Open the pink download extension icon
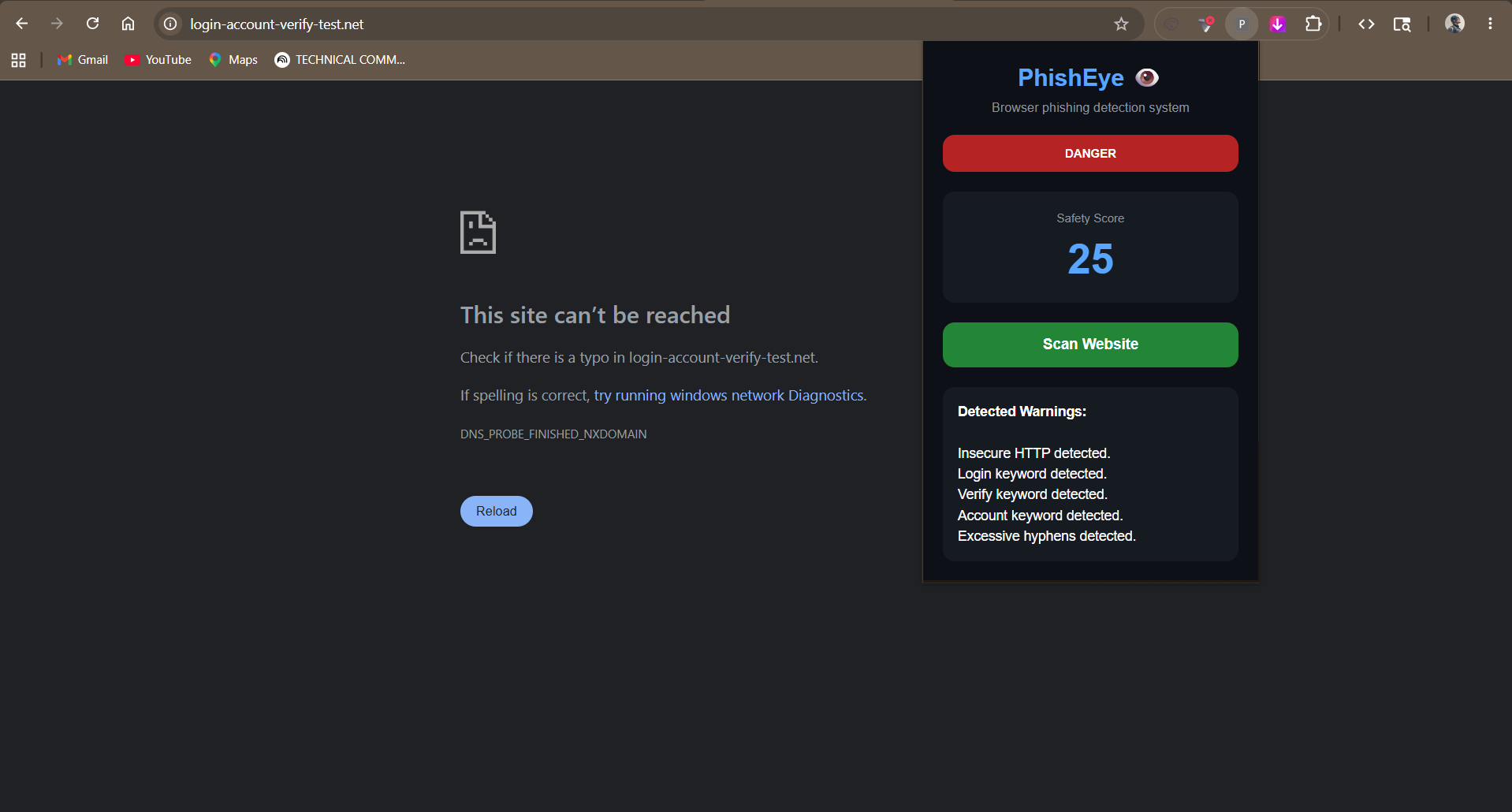1512x812 pixels. coord(1278,24)
